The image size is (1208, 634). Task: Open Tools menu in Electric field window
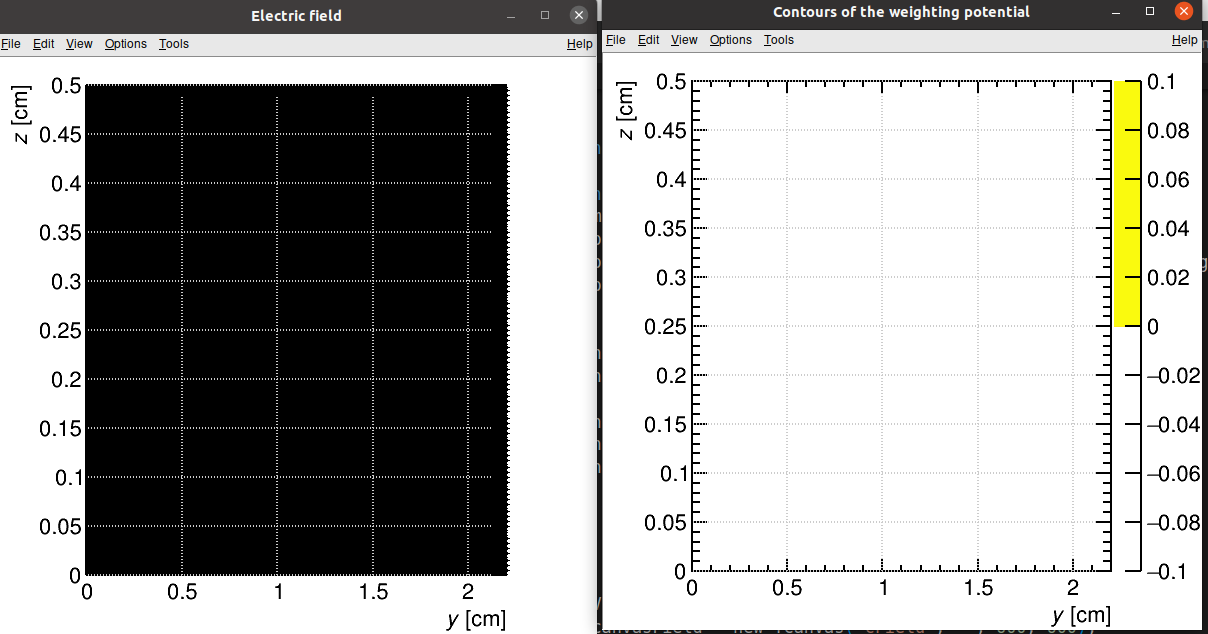point(174,44)
